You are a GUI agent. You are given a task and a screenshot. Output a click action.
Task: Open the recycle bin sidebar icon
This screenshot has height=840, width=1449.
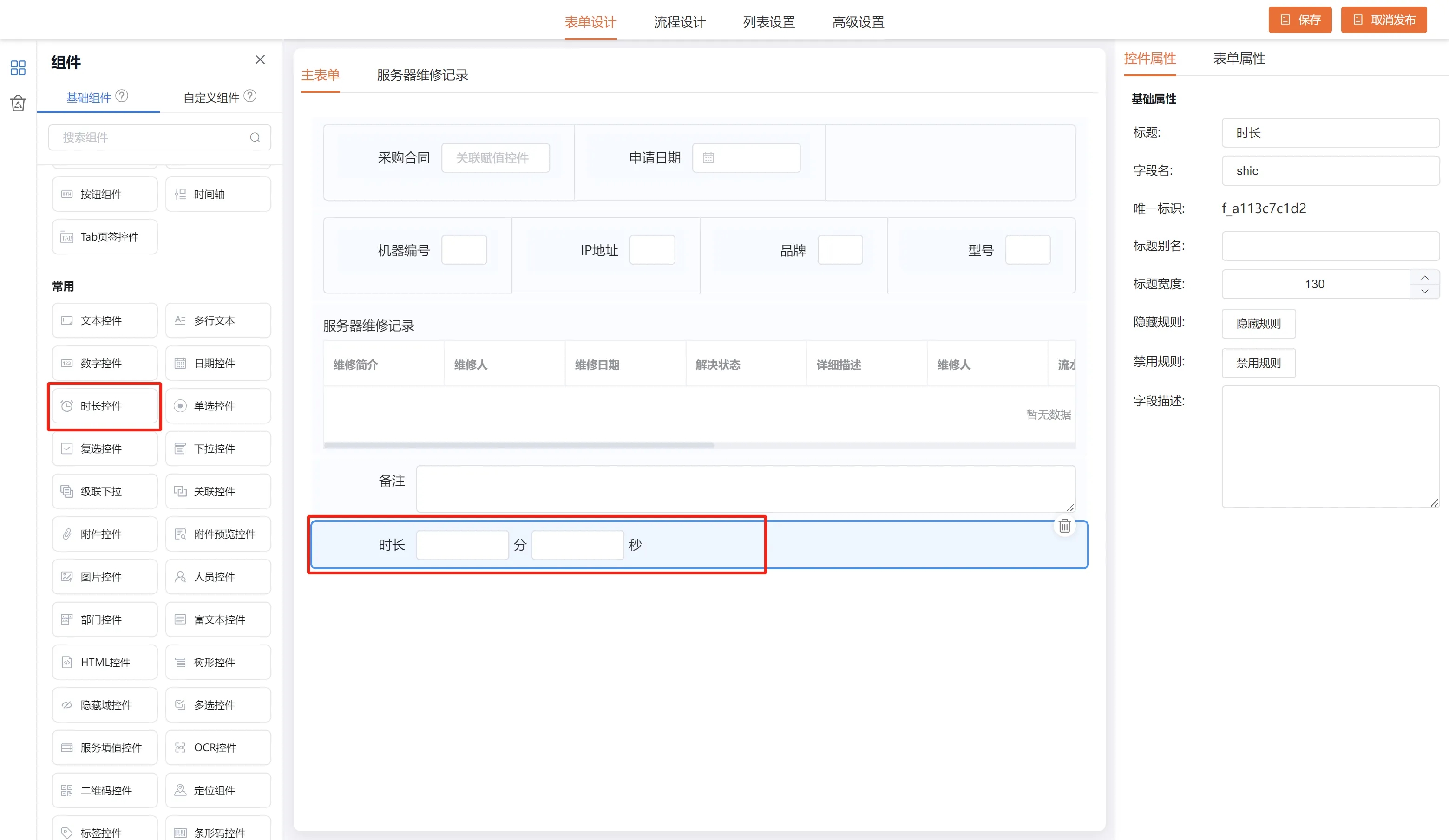[x=18, y=104]
